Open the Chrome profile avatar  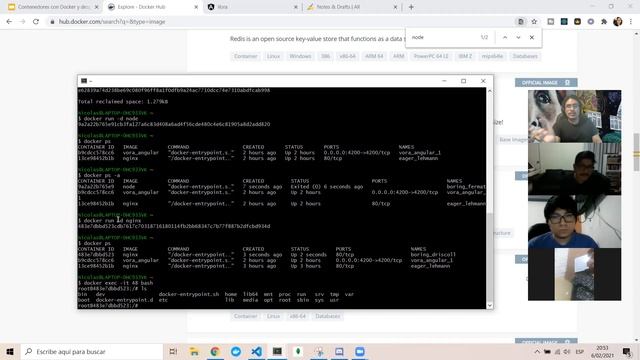pyautogui.click(x=618, y=22)
